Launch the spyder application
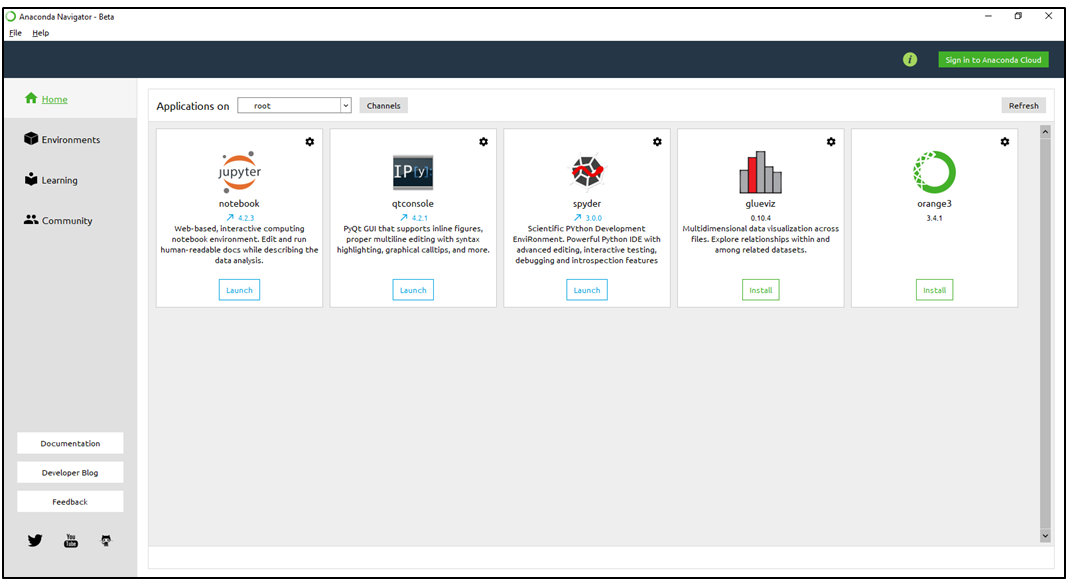Viewport: 1071px width, 581px height. (x=587, y=290)
